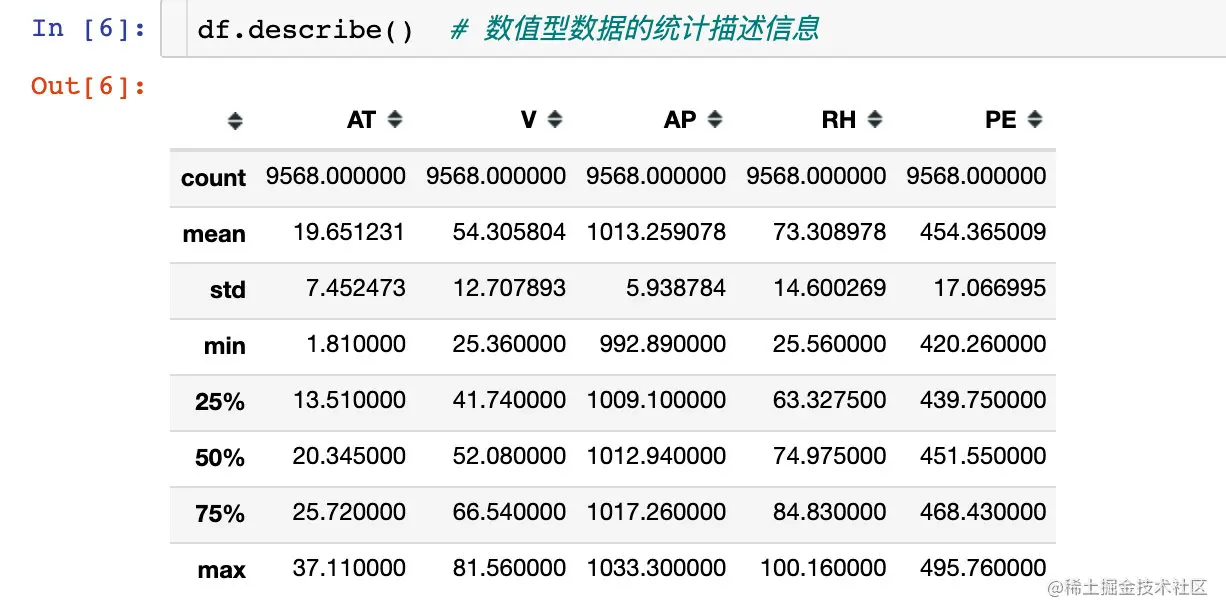The width and height of the screenshot is (1226, 616).
Task: Click the sort icon next to V column
Action: click(555, 120)
